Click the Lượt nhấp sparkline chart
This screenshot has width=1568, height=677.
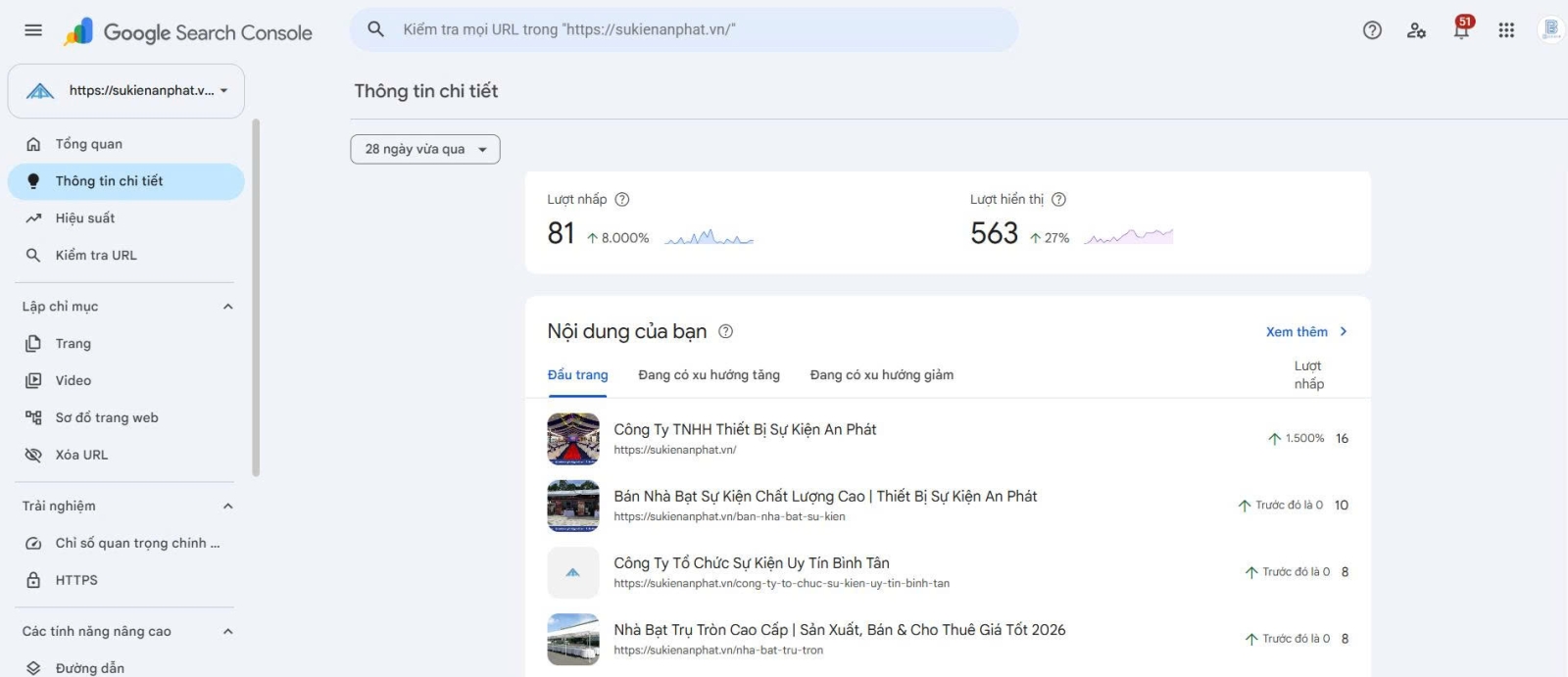[x=709, y=237]
